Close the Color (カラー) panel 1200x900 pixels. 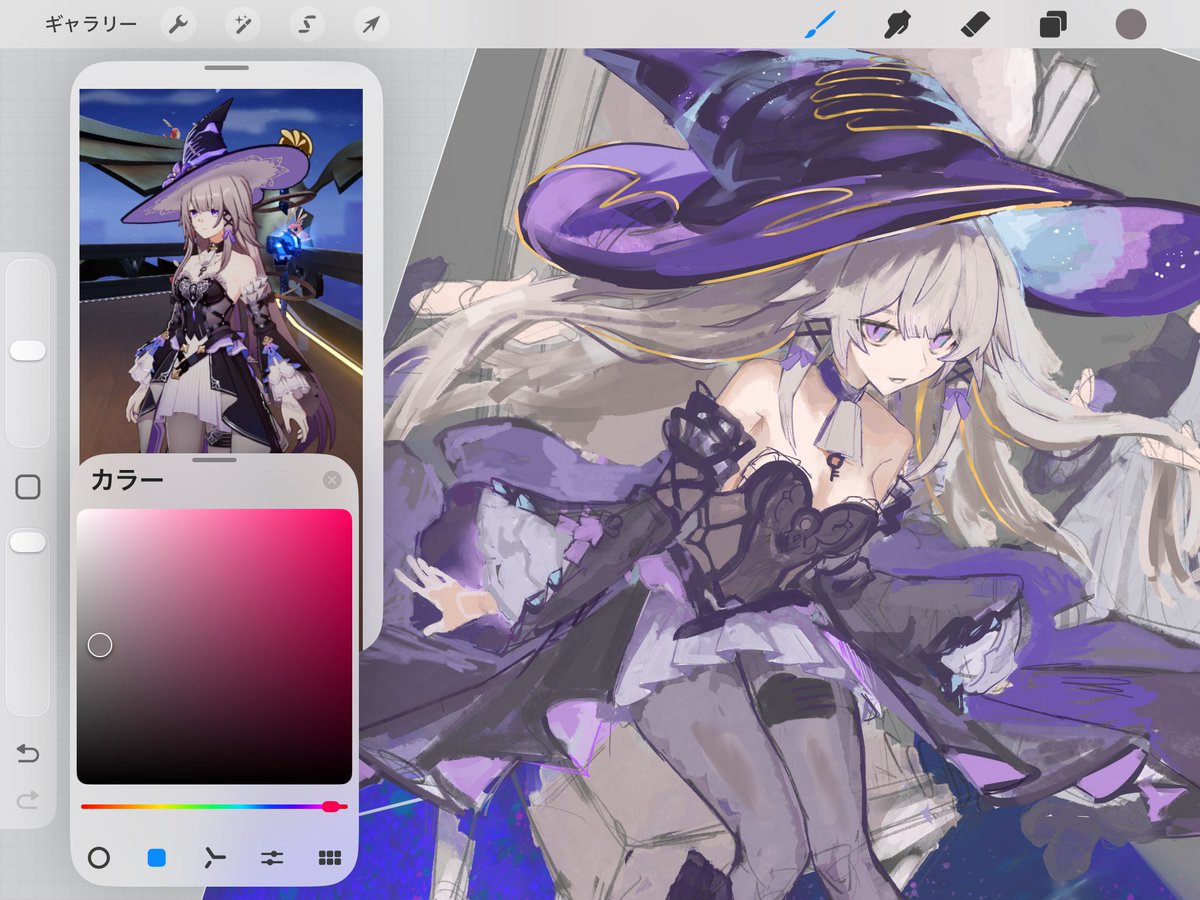tap(332, 481)
